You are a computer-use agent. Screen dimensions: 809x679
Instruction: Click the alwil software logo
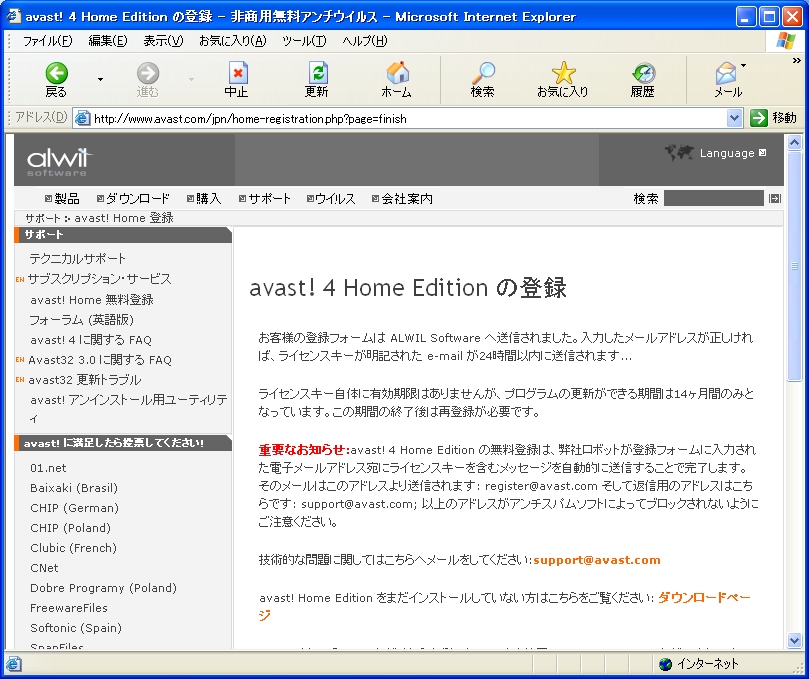[59, 161]
